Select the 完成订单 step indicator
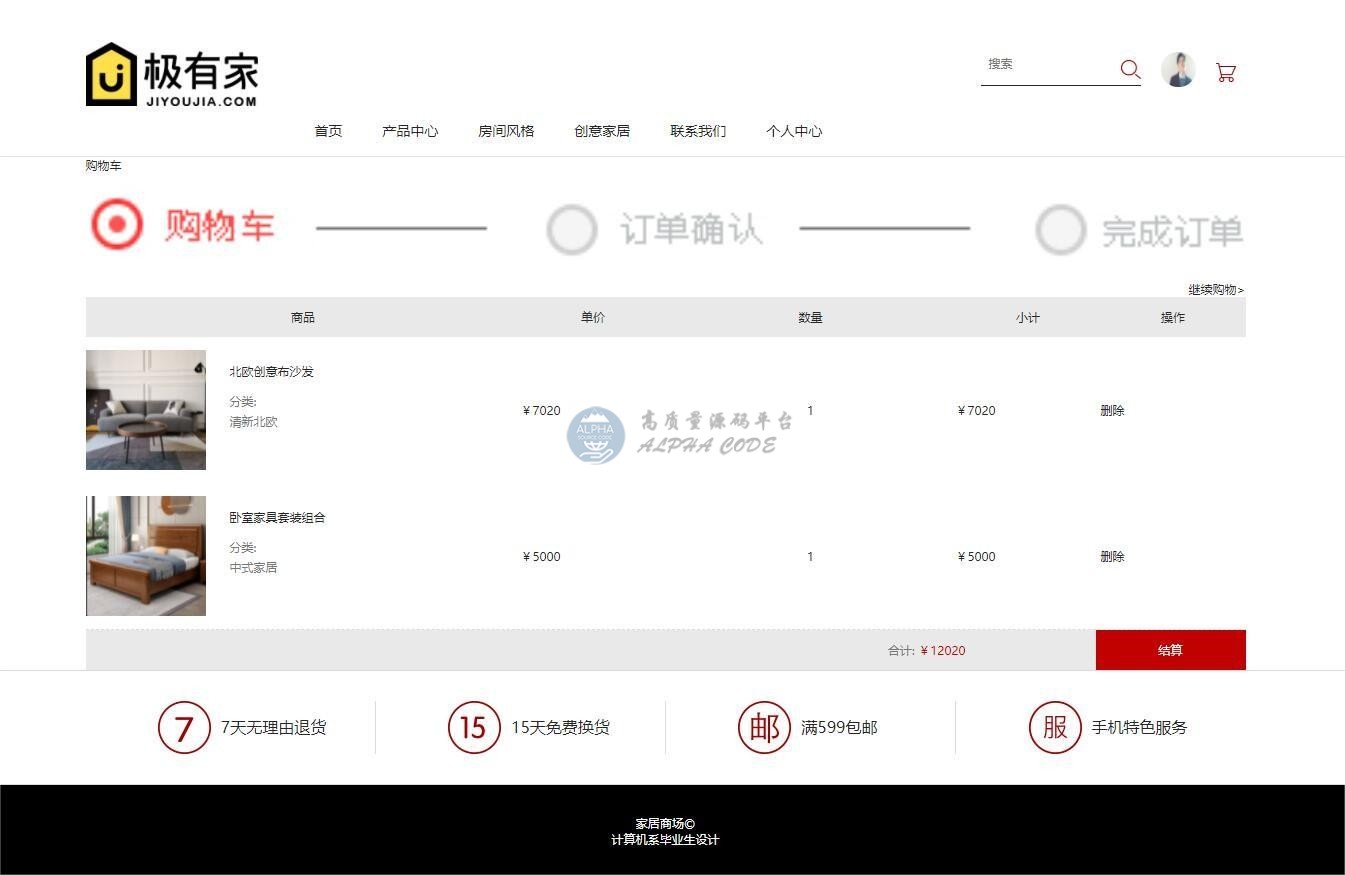The image size is (1345, 875). pyautogui.click(x=1140, y=231)
